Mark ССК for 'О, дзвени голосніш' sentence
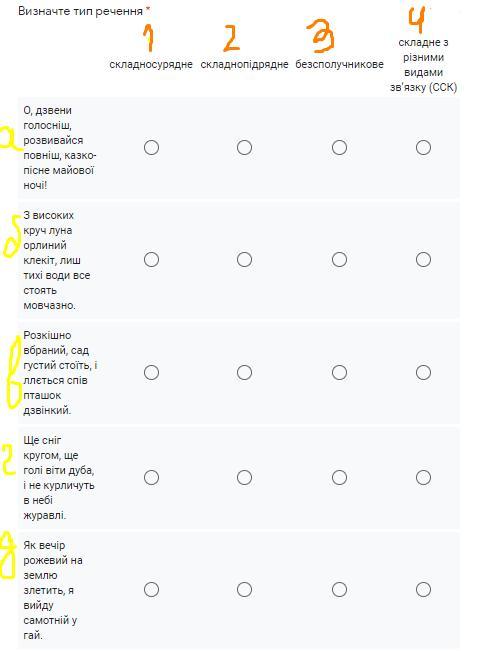Screen dimensions: 477x651 (x=423, y=147)
